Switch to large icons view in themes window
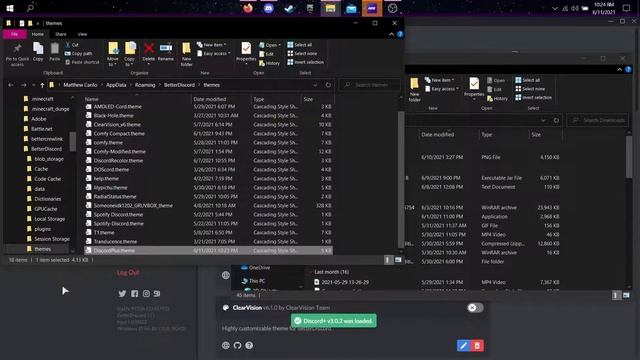 [x=398, y=260]
